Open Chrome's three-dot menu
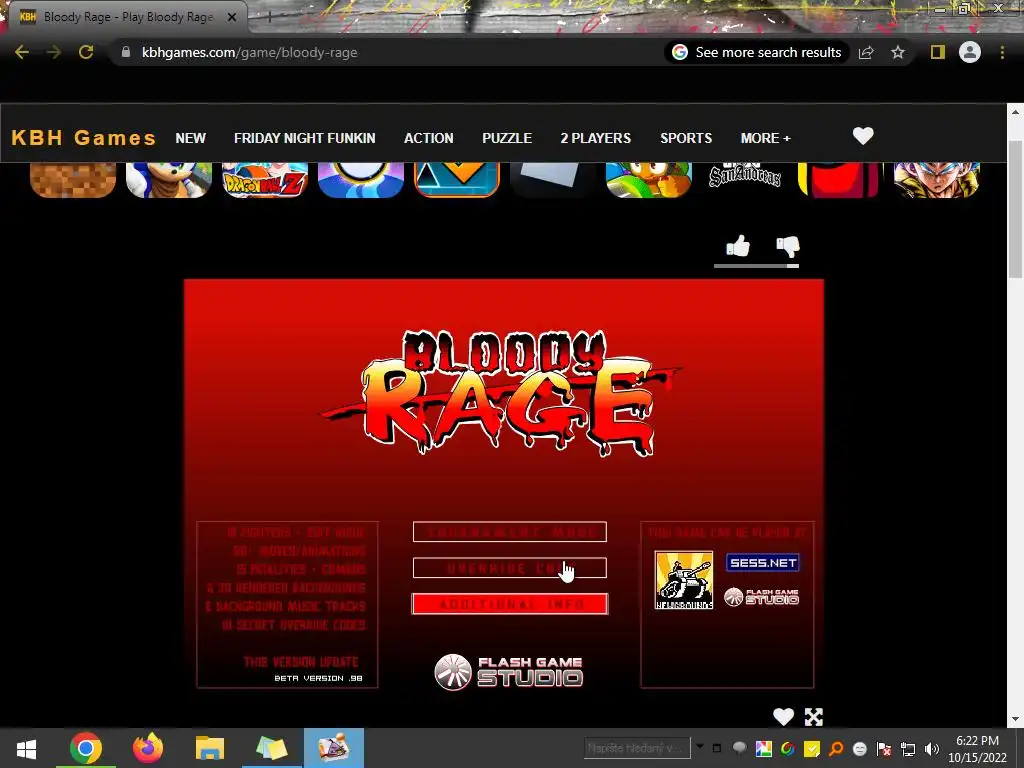 coord(1002,52)
